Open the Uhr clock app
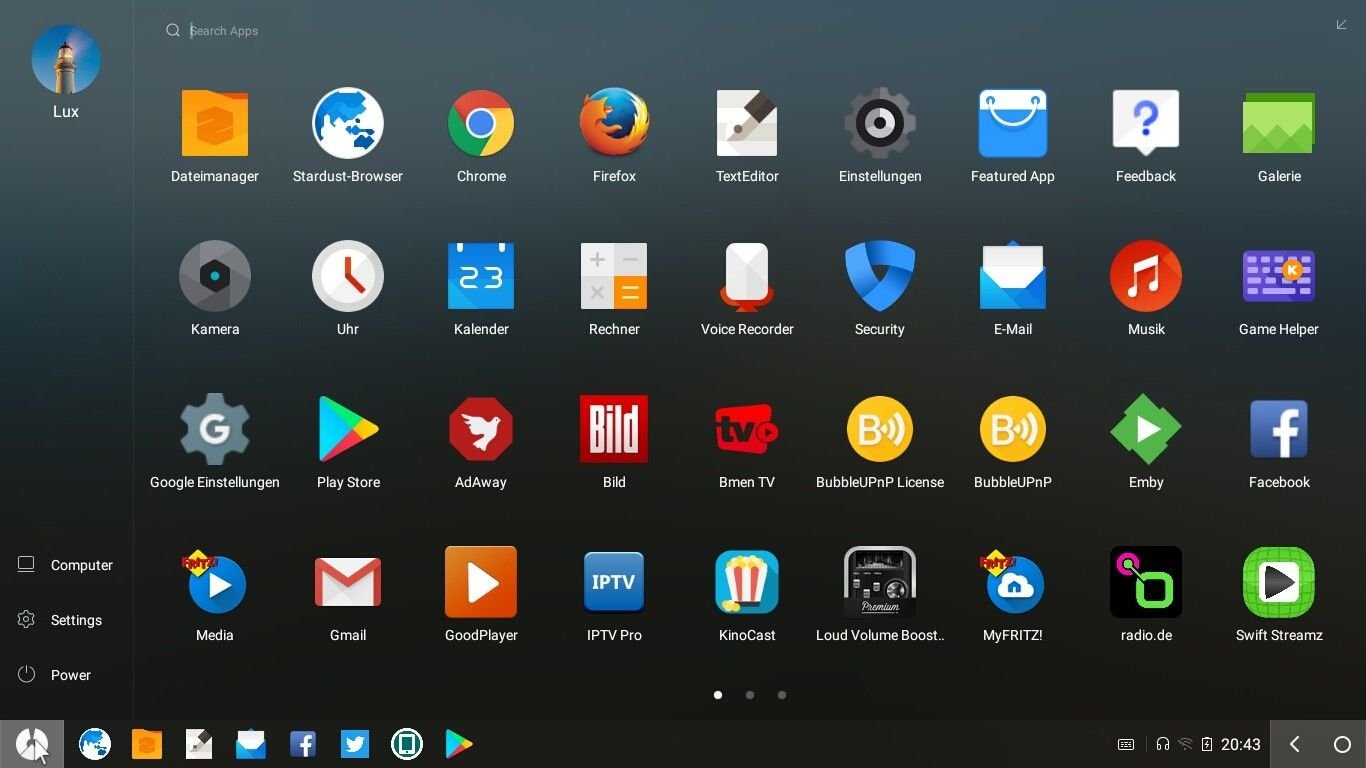The width and height of the screenshot is (1366, 768). (x=348, y=276)
